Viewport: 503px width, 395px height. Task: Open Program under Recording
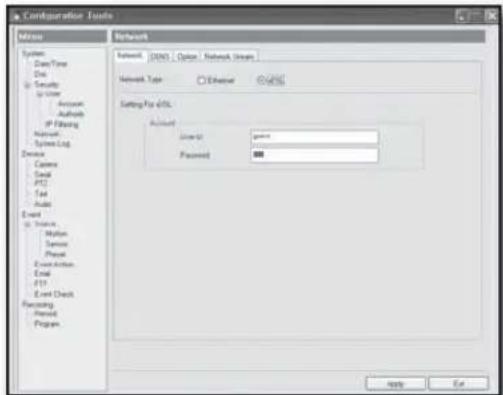coord(47,324)
